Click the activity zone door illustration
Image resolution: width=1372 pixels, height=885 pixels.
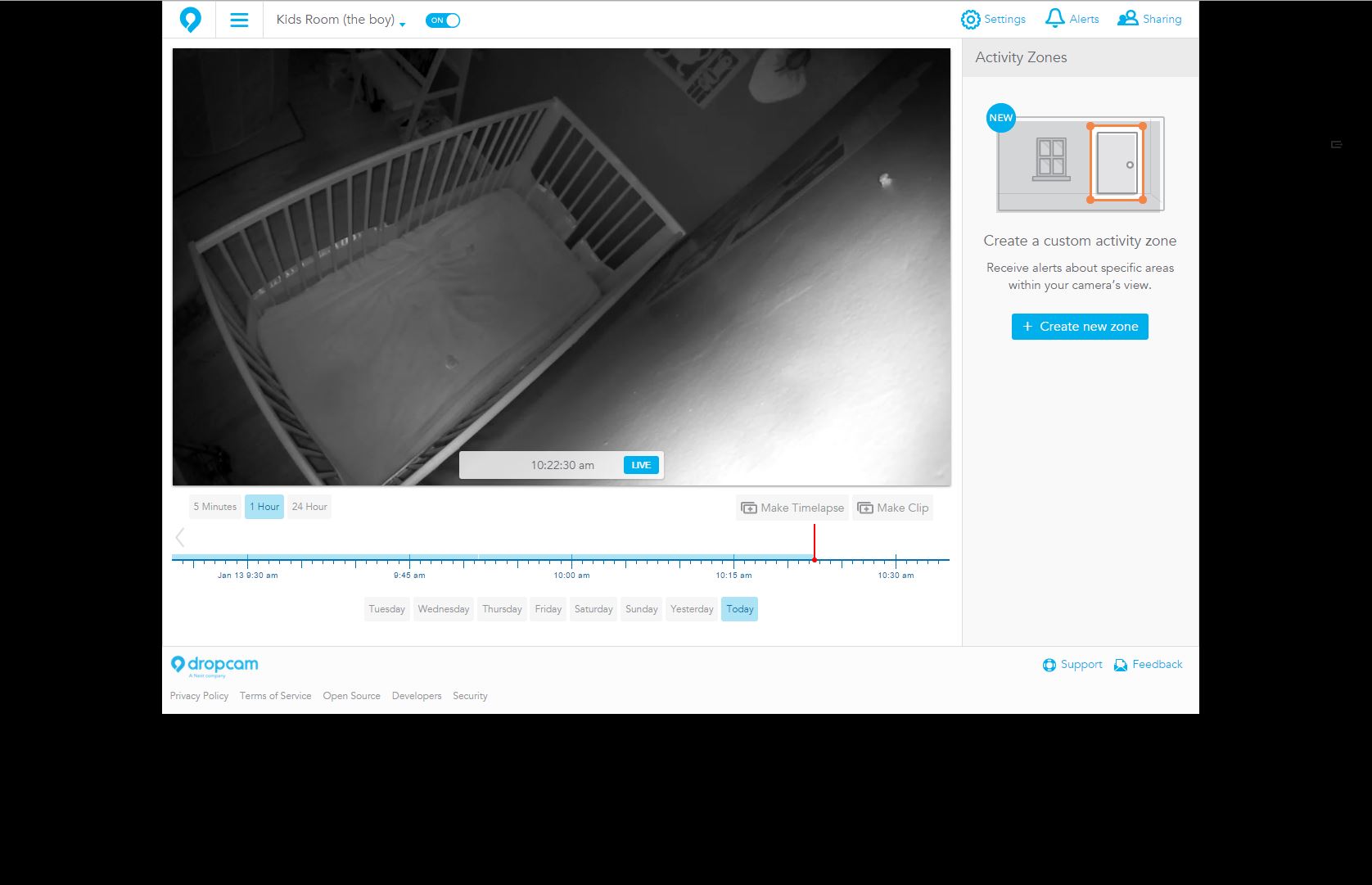1117,164
